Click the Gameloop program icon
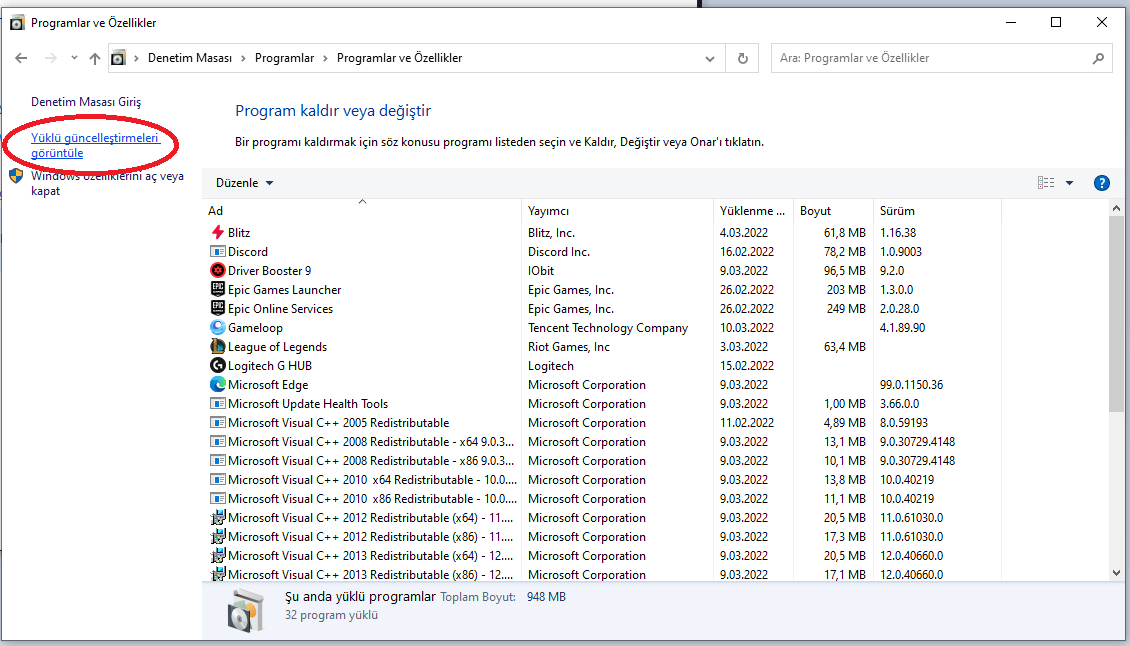 tap(218, 327)
